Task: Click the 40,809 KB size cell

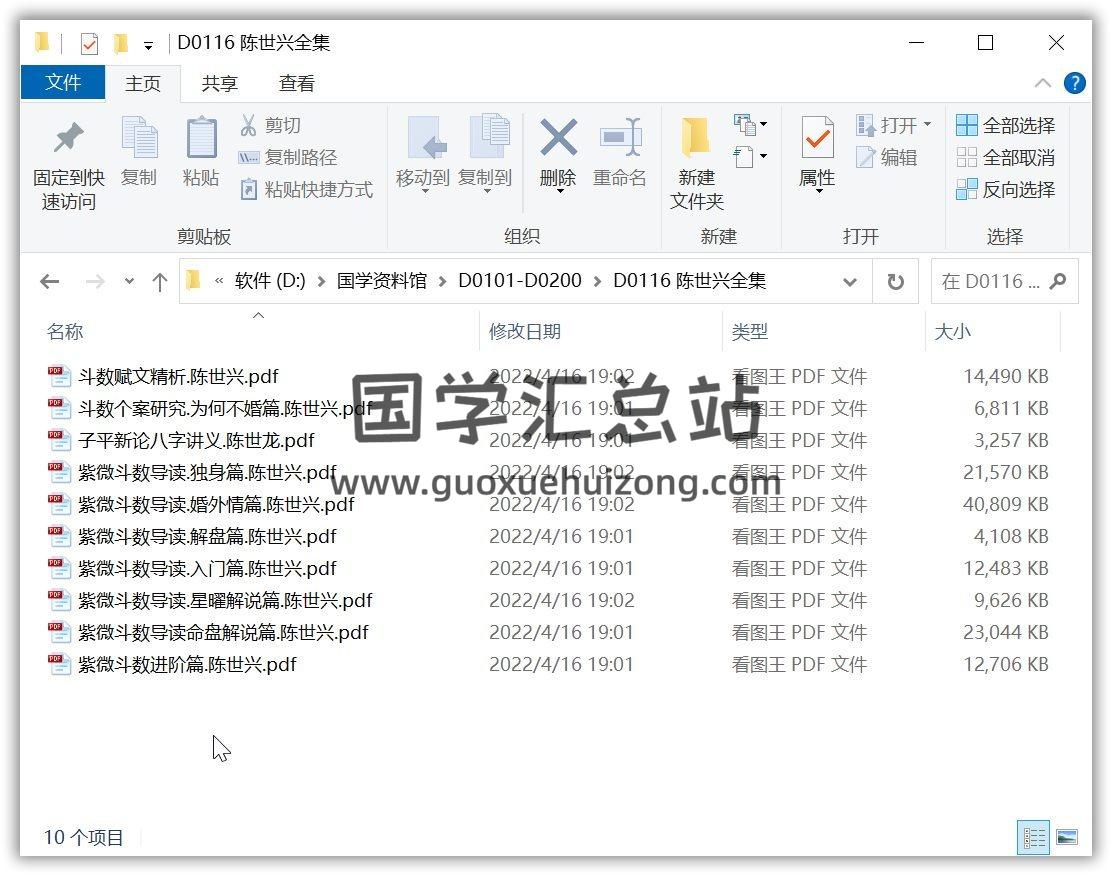Action: (1006, 504)
